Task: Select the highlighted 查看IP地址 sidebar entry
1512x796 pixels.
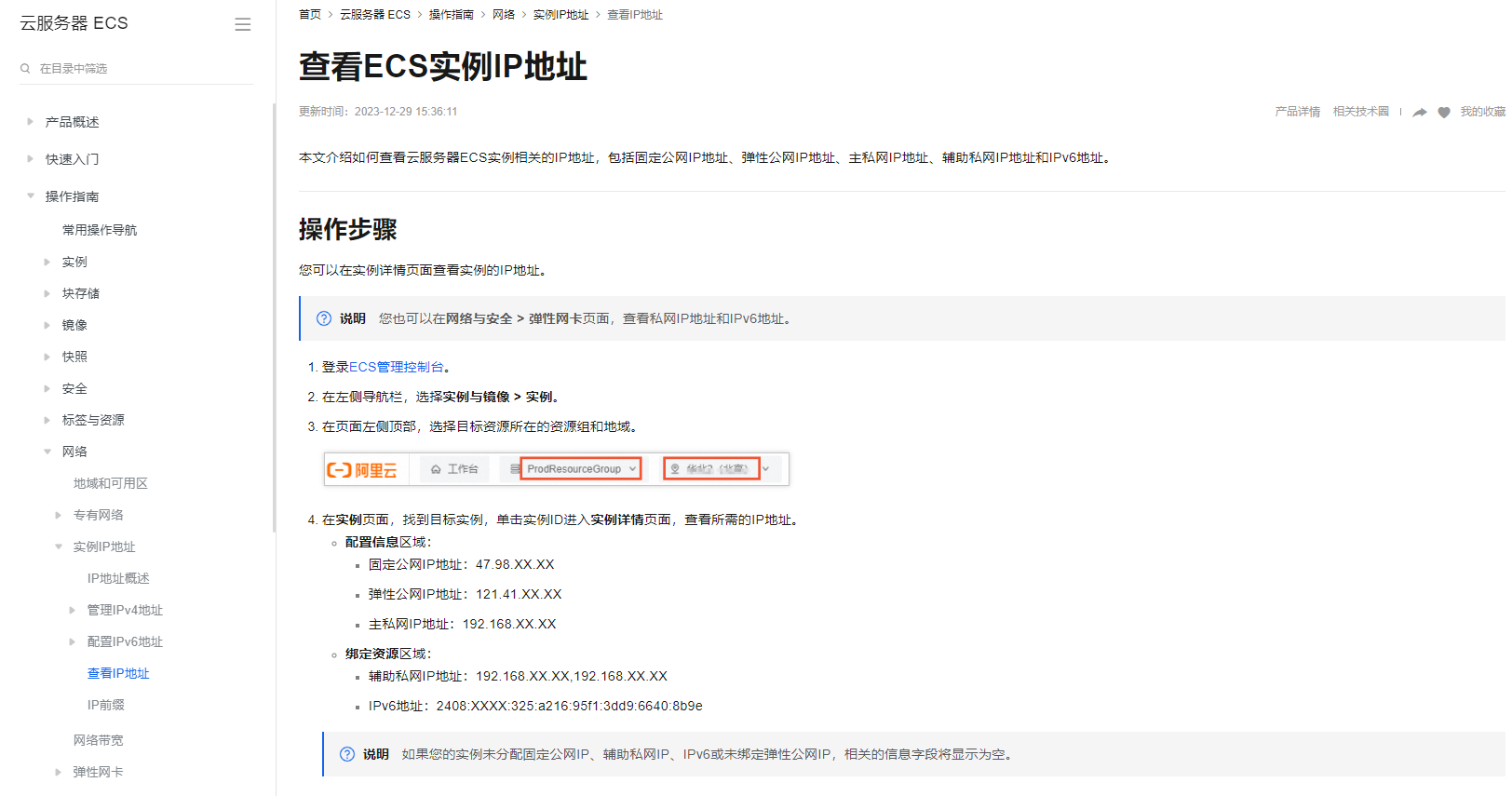Action: [118, 674]
